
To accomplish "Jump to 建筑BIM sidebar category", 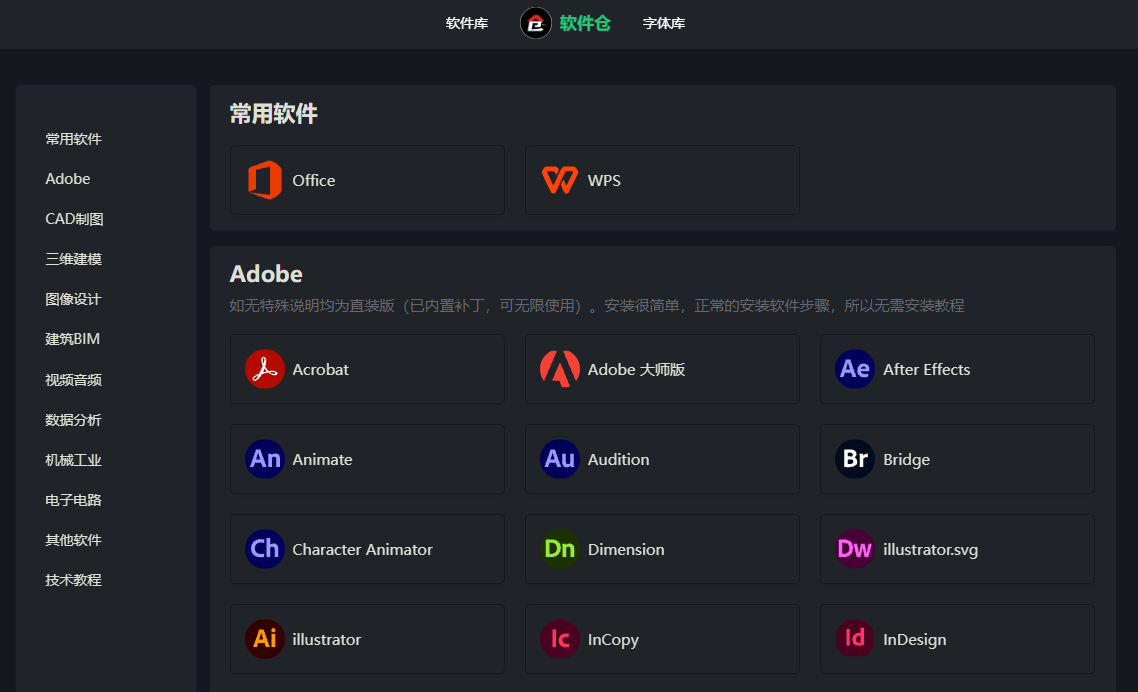I will 73,339.
